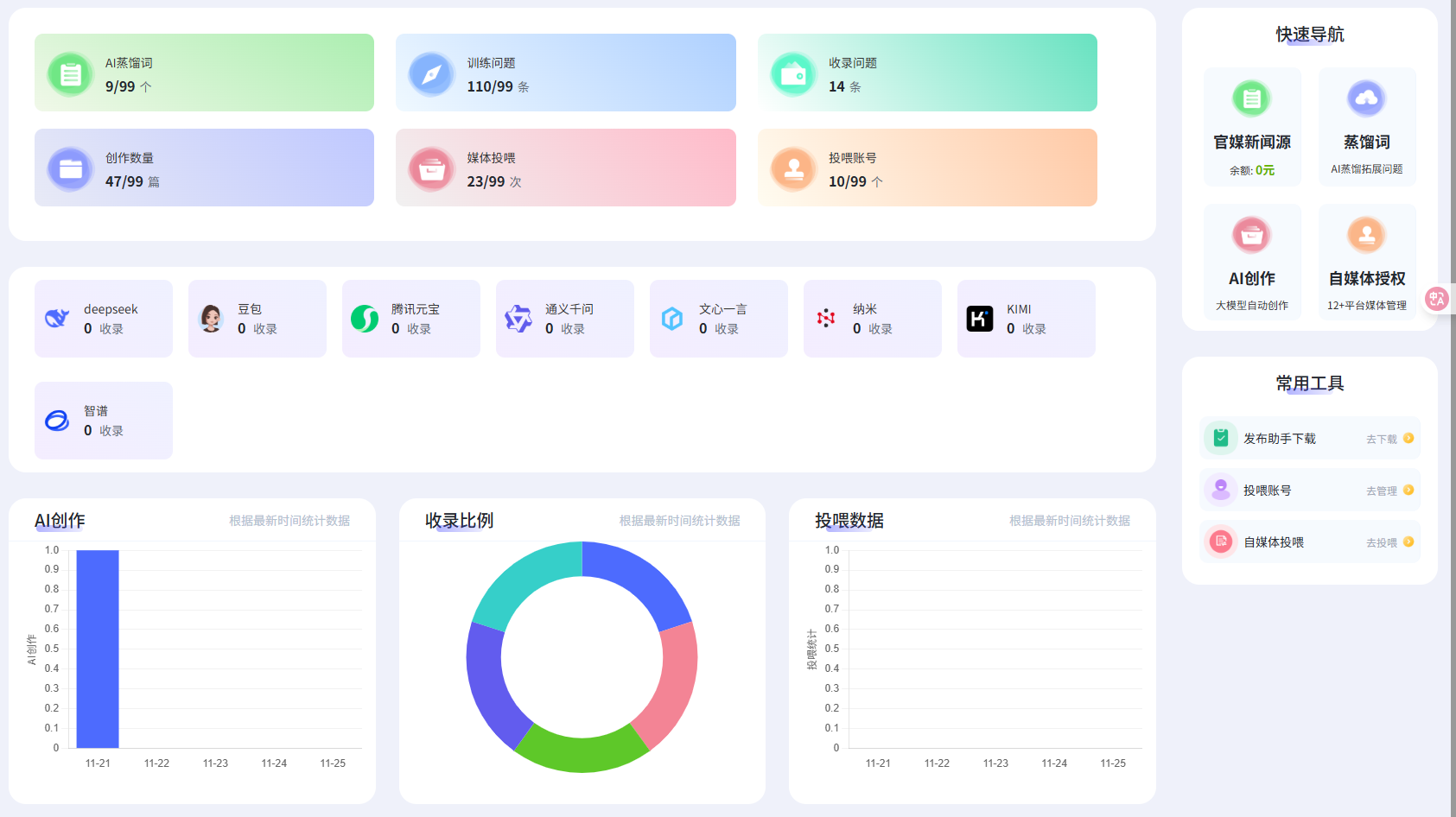Open 官媒新闻源 via its green document icon

[x=1252, y=98]
